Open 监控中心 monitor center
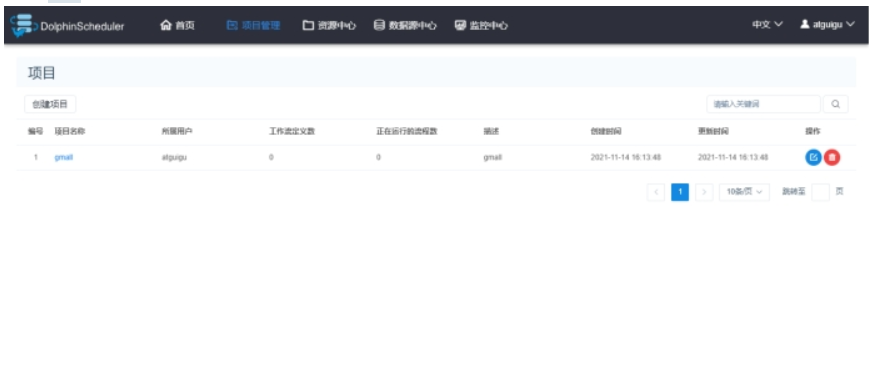This screenshot has width=870, height=390. pos(481,26)
